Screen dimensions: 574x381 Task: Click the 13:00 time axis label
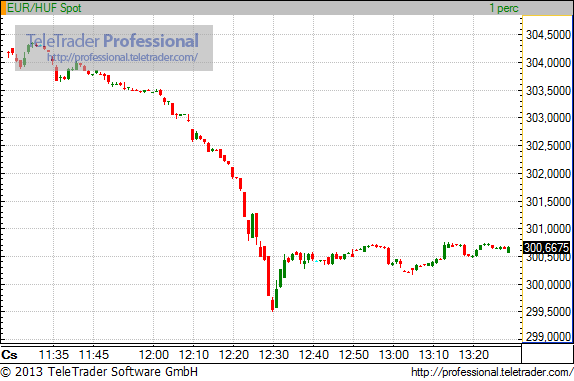[394, 355]
